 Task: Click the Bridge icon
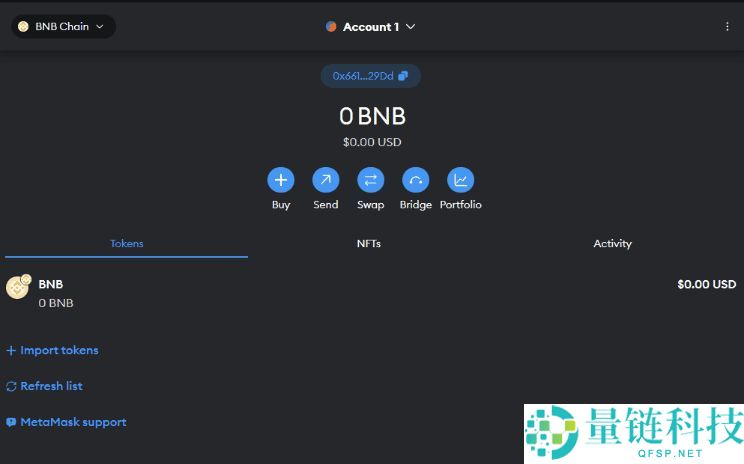click(415, 180)
